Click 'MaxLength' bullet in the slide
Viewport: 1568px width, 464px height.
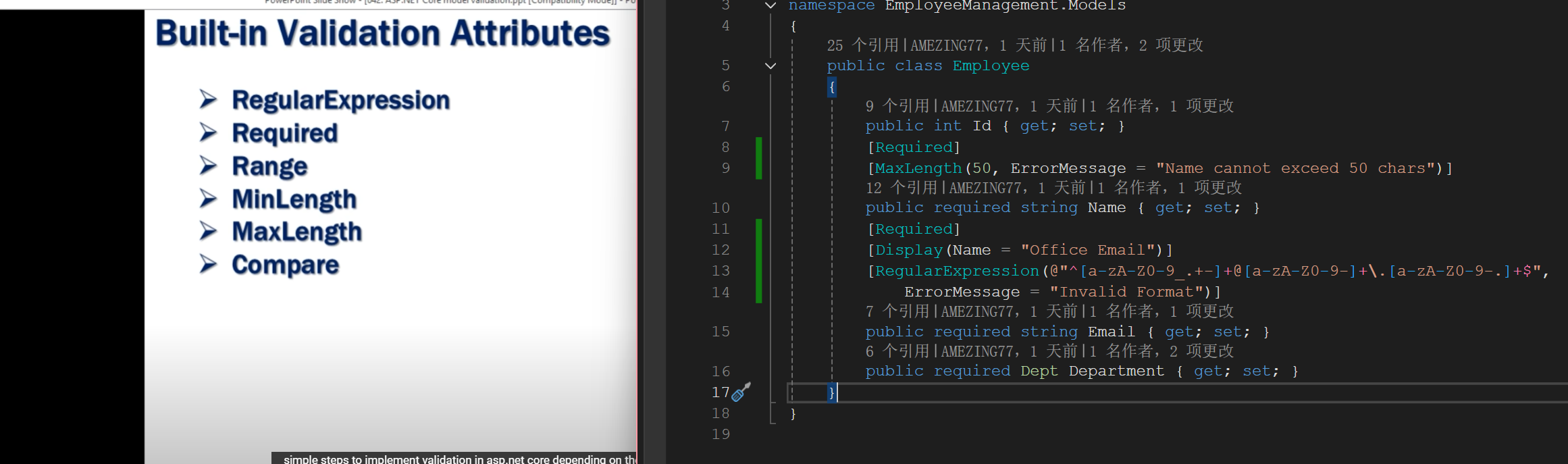pyautogui.click(x=296, y=232)
